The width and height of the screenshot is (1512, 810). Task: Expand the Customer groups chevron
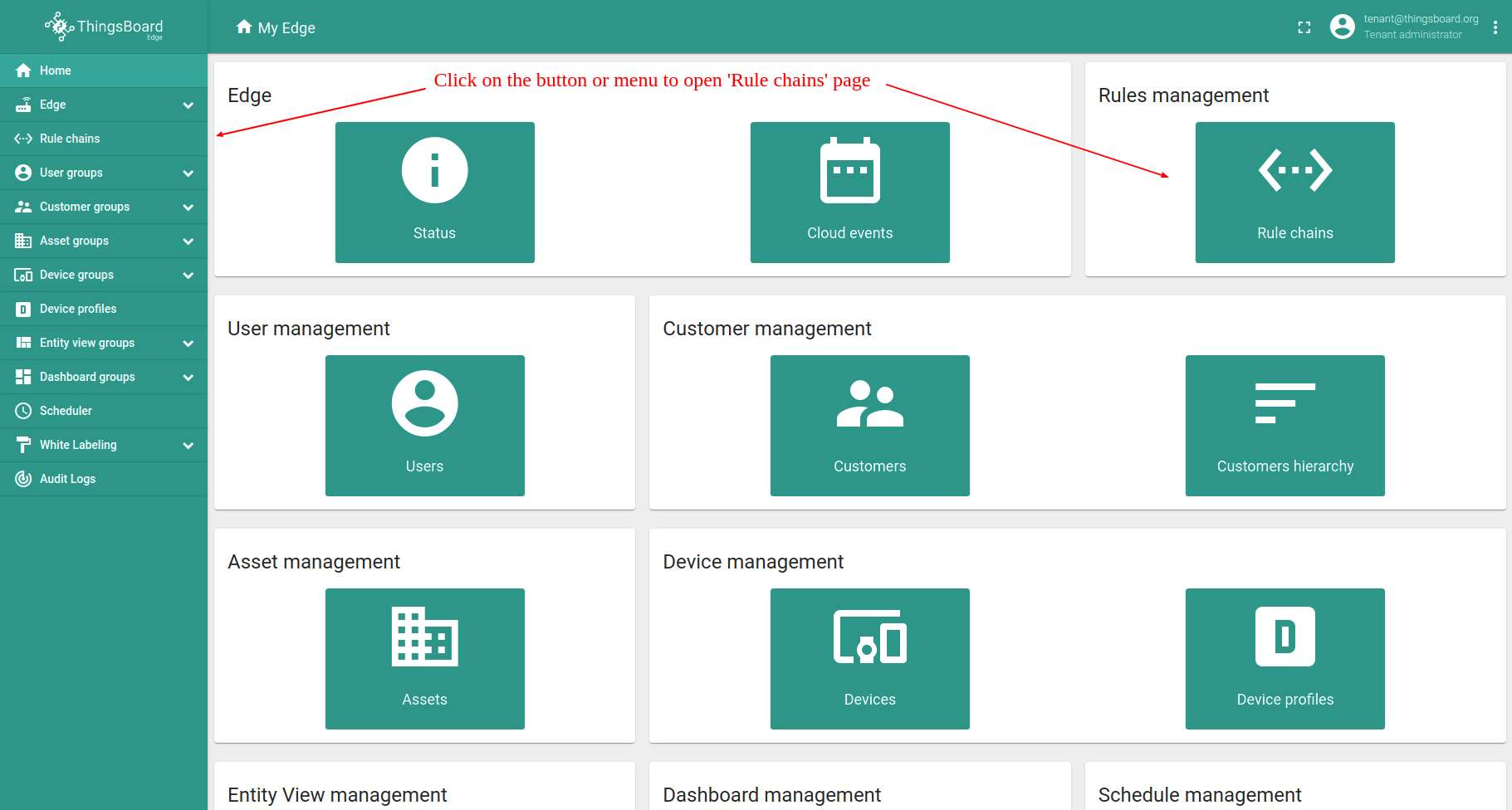coord(188,207)
